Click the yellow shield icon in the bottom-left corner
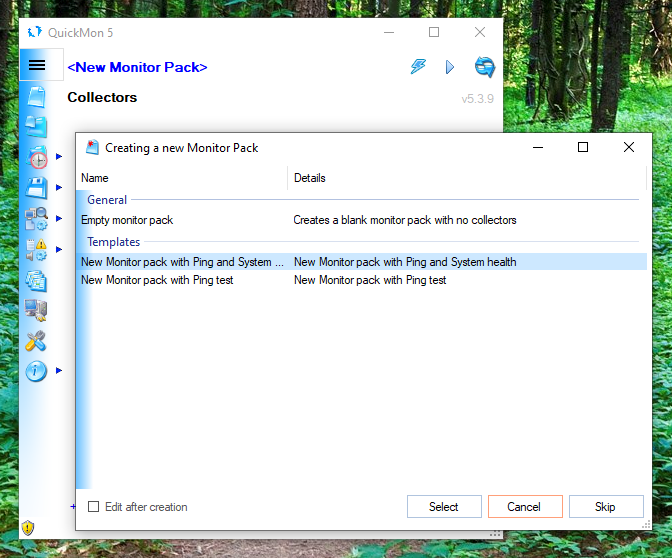 click(28, 528)
